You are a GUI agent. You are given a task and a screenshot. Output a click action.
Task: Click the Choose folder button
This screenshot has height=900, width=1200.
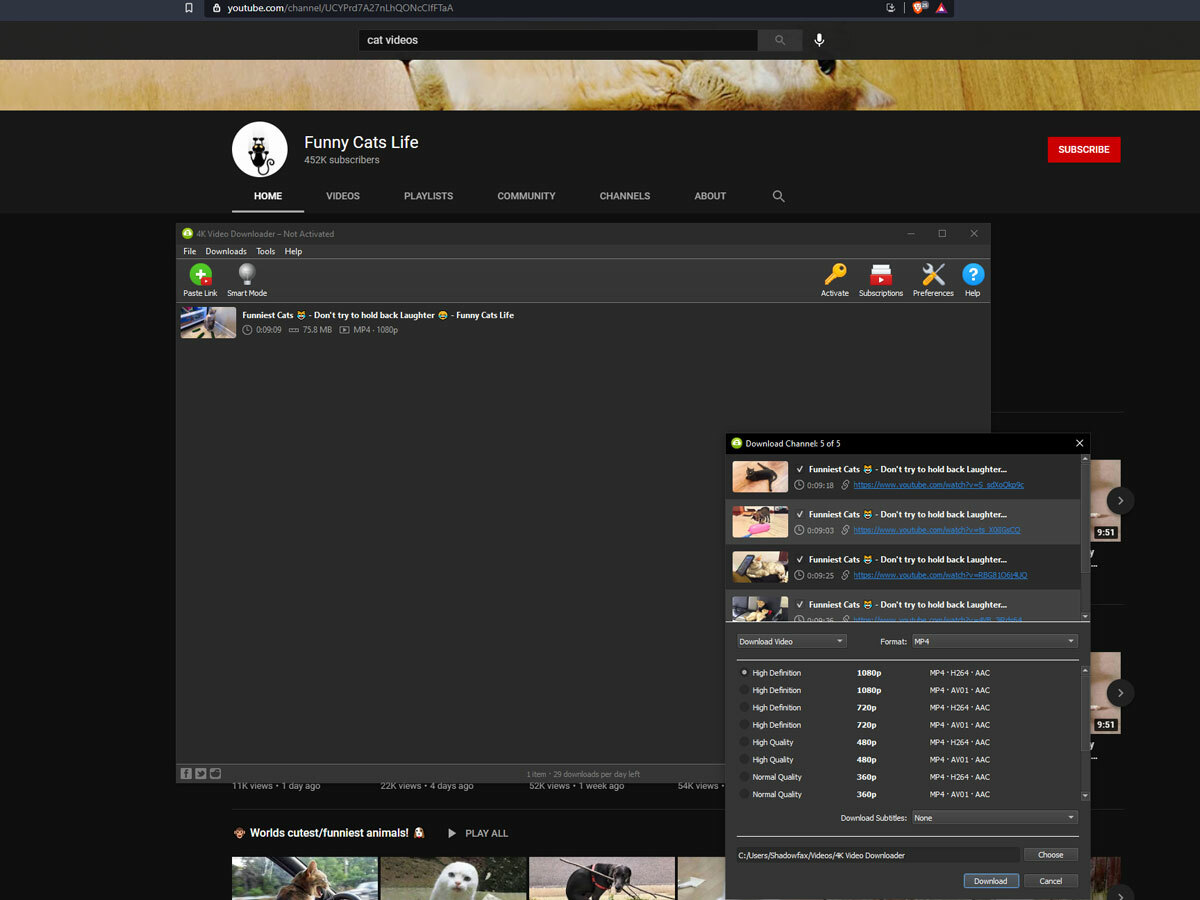pos(1051,855)
